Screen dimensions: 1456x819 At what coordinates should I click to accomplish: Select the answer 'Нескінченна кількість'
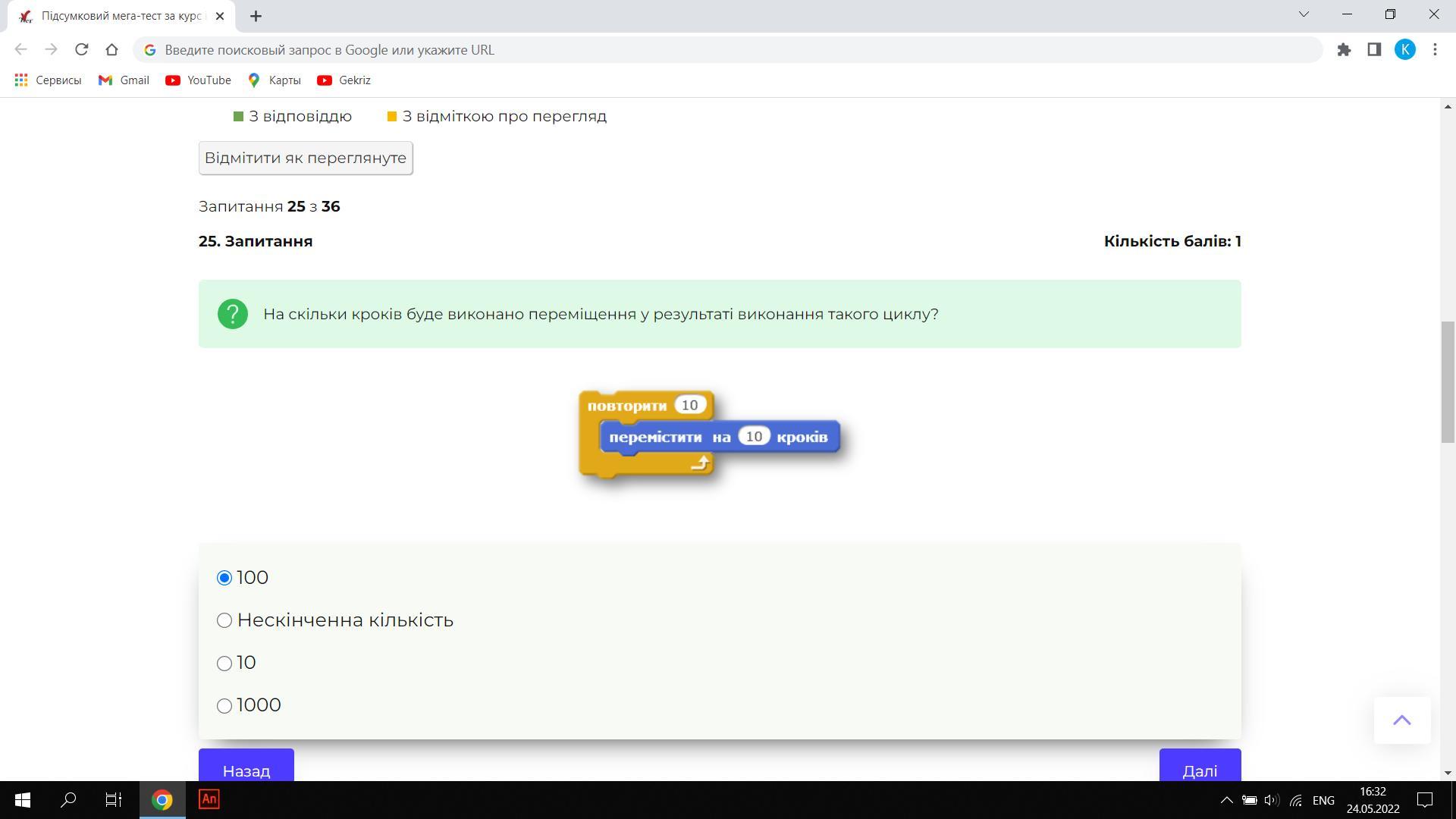coord(224,620)
